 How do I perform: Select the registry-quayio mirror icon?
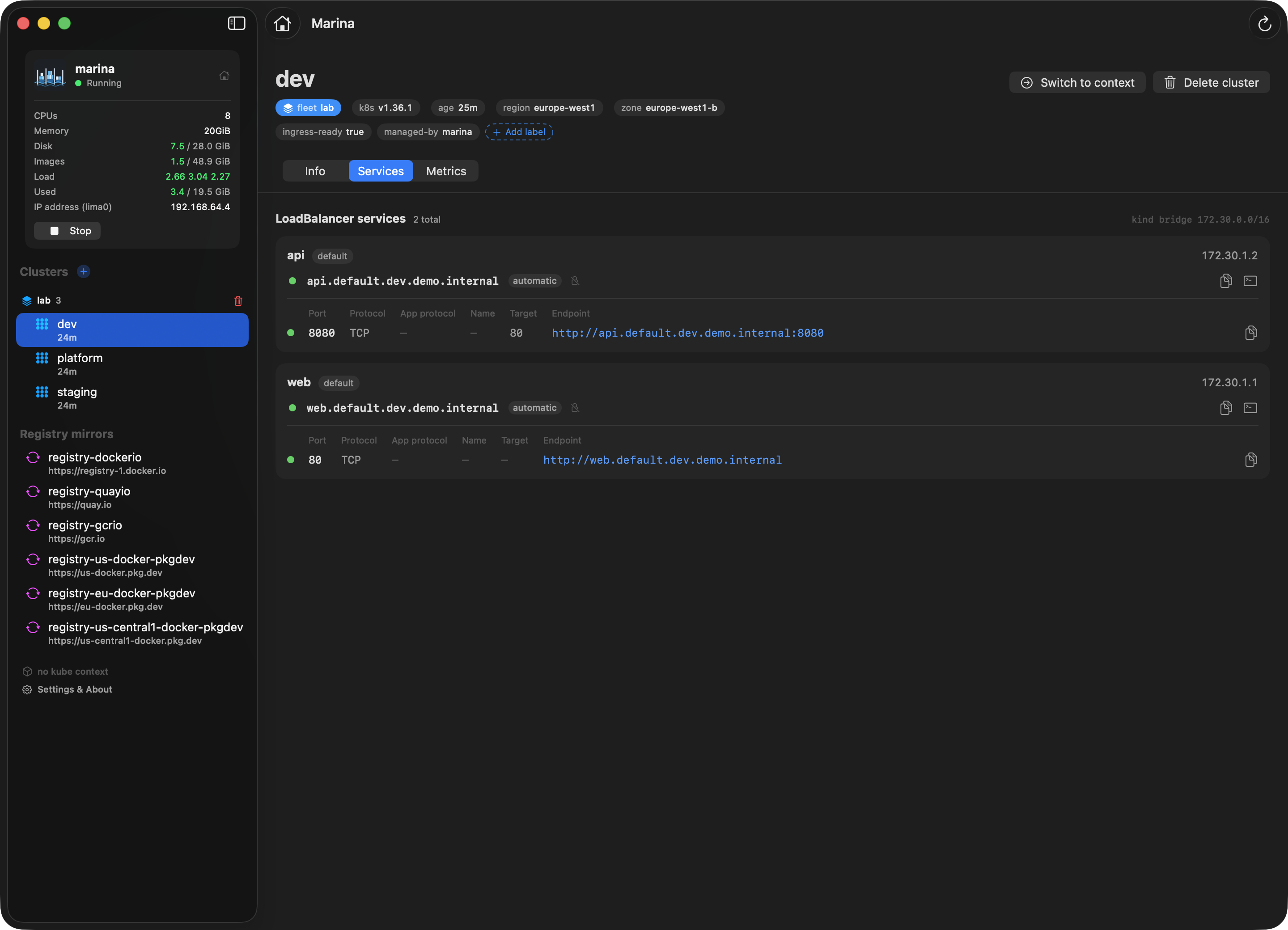pyautogui.click(x=33, y=492)
